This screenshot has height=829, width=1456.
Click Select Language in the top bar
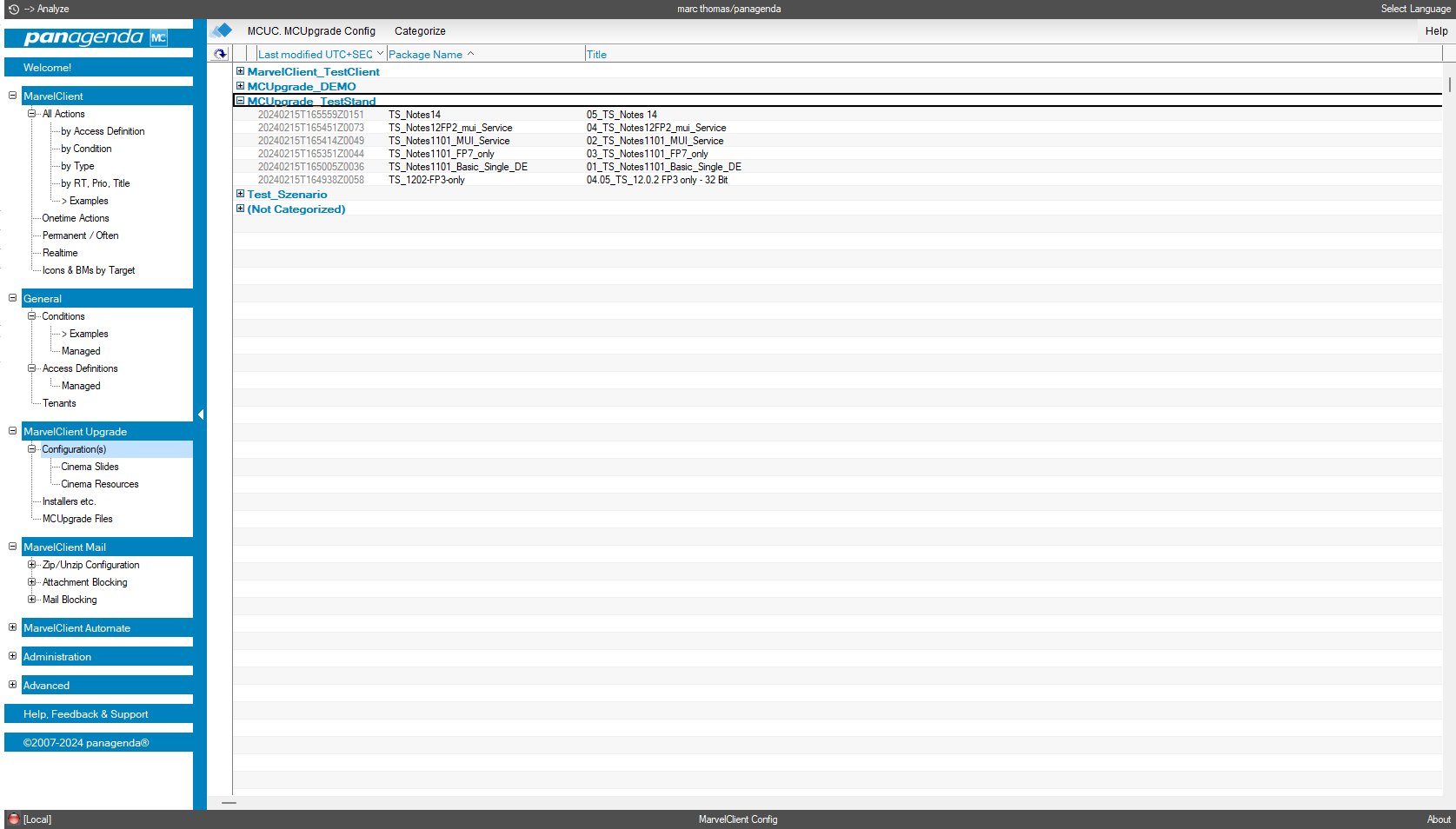pyautogui.click(x=1415, y=9)
